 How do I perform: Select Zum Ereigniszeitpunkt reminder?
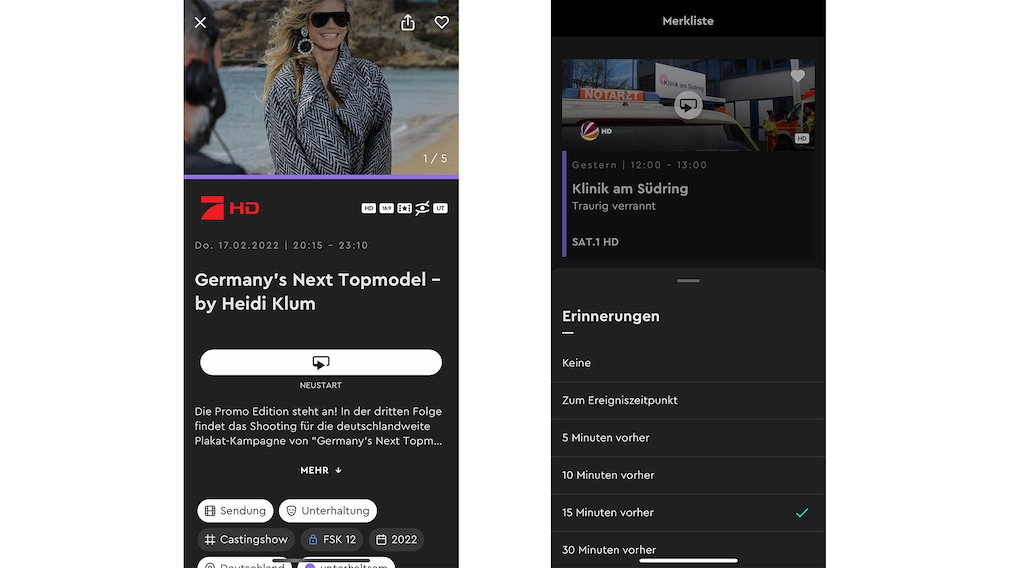click(x=688, y=401)
